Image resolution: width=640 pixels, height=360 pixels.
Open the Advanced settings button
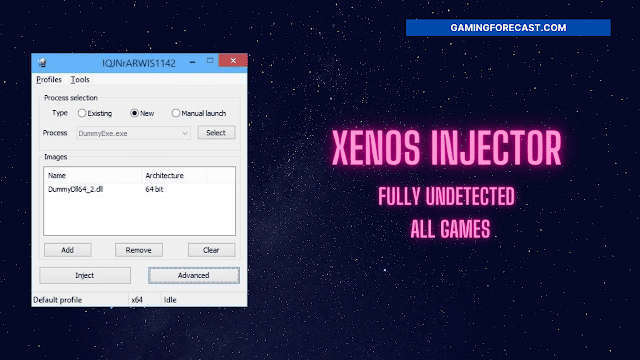[x=194, y=276]
